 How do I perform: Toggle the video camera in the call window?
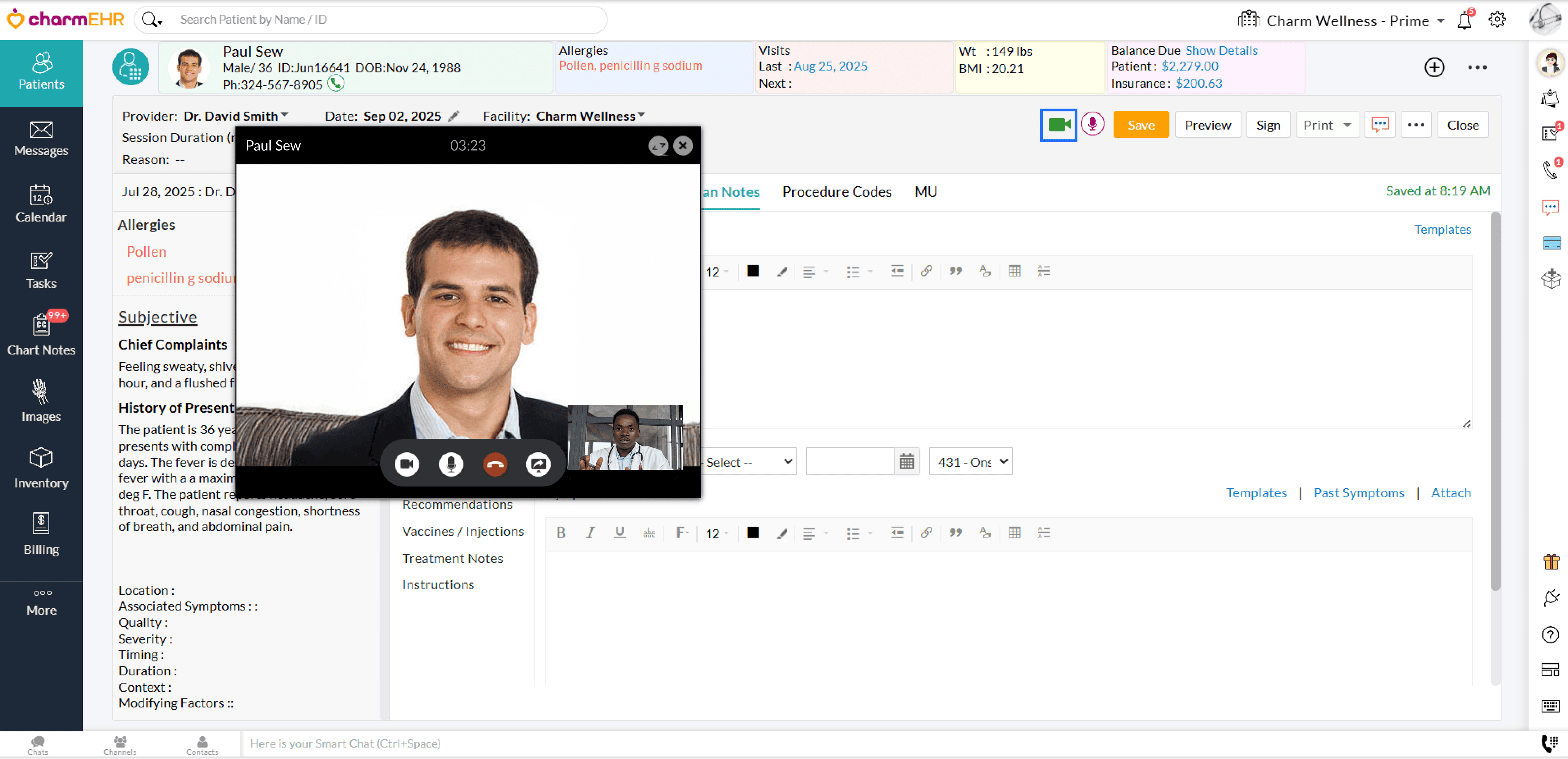point(407,463)
